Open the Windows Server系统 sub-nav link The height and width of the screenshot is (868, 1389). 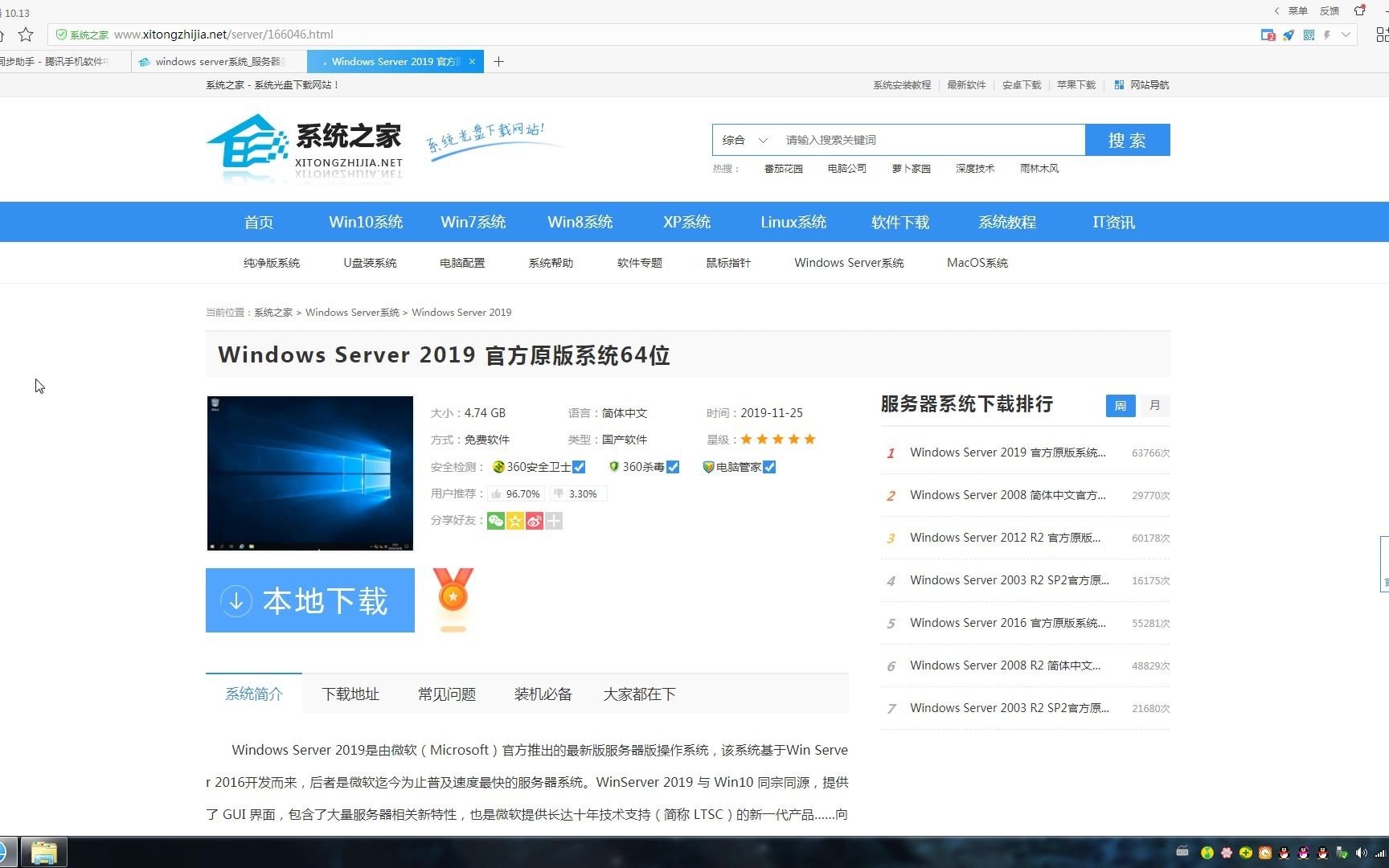pyautogui.click(x=849, y=263)
